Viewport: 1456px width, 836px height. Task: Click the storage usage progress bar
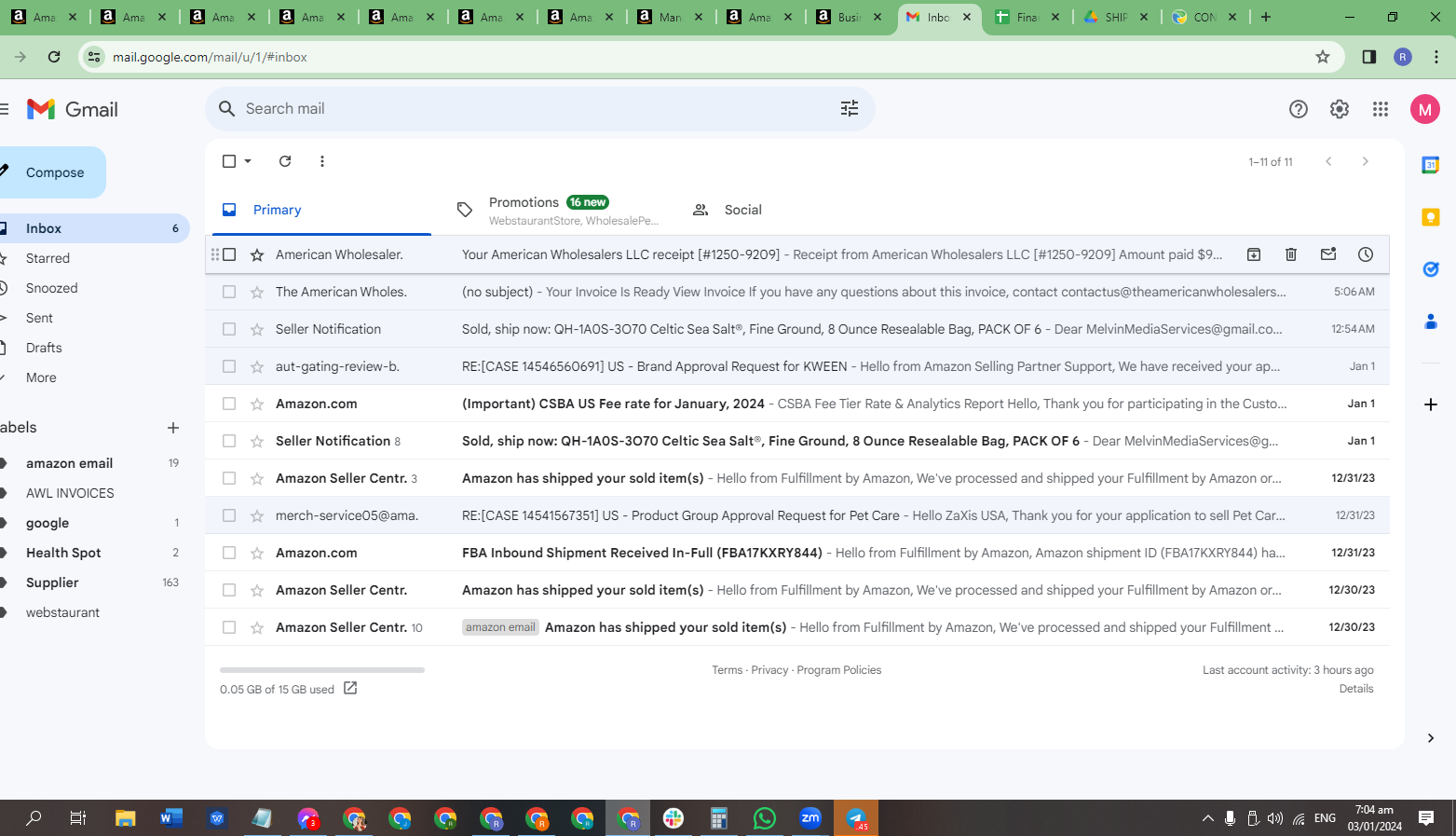(x=322, y=670)
